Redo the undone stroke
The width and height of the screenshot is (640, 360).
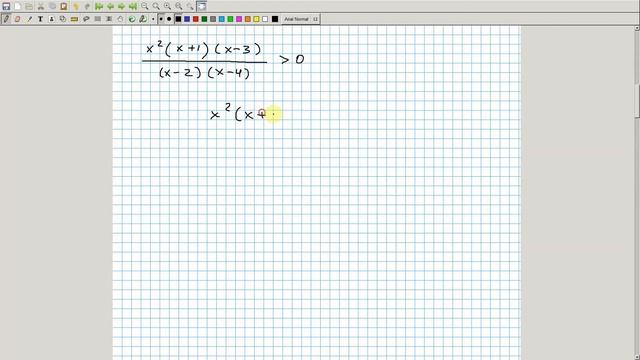click(87, 7)
